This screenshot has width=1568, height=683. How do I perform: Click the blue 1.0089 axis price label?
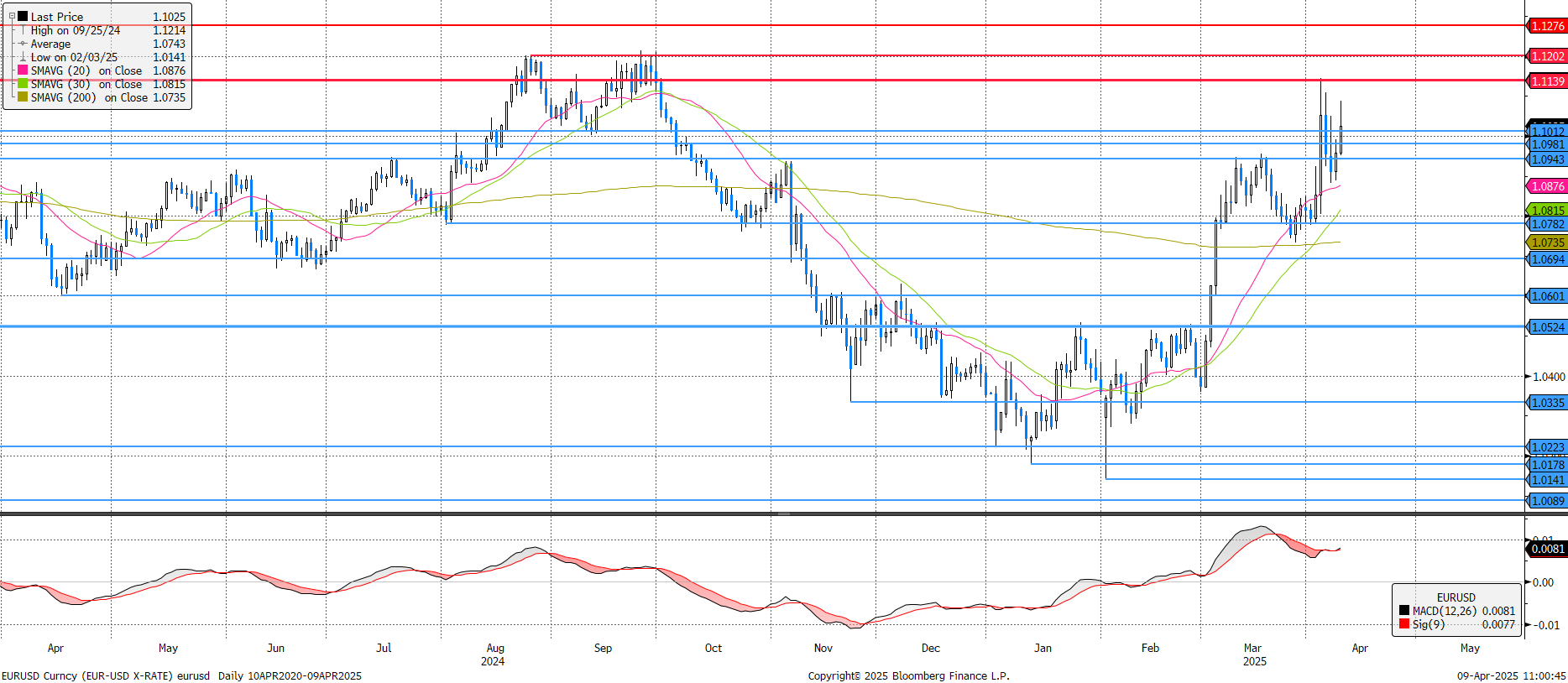pos(1547,501)
